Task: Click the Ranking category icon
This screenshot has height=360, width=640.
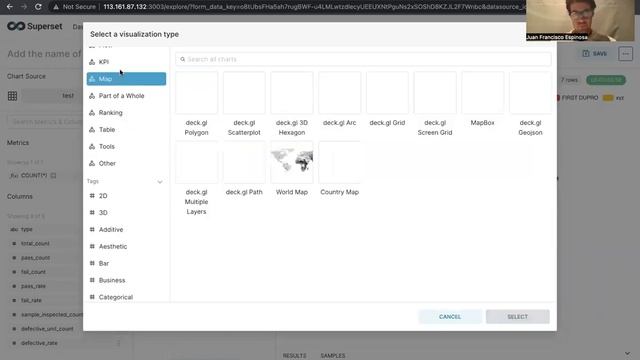Action: (x=92, y=113)
